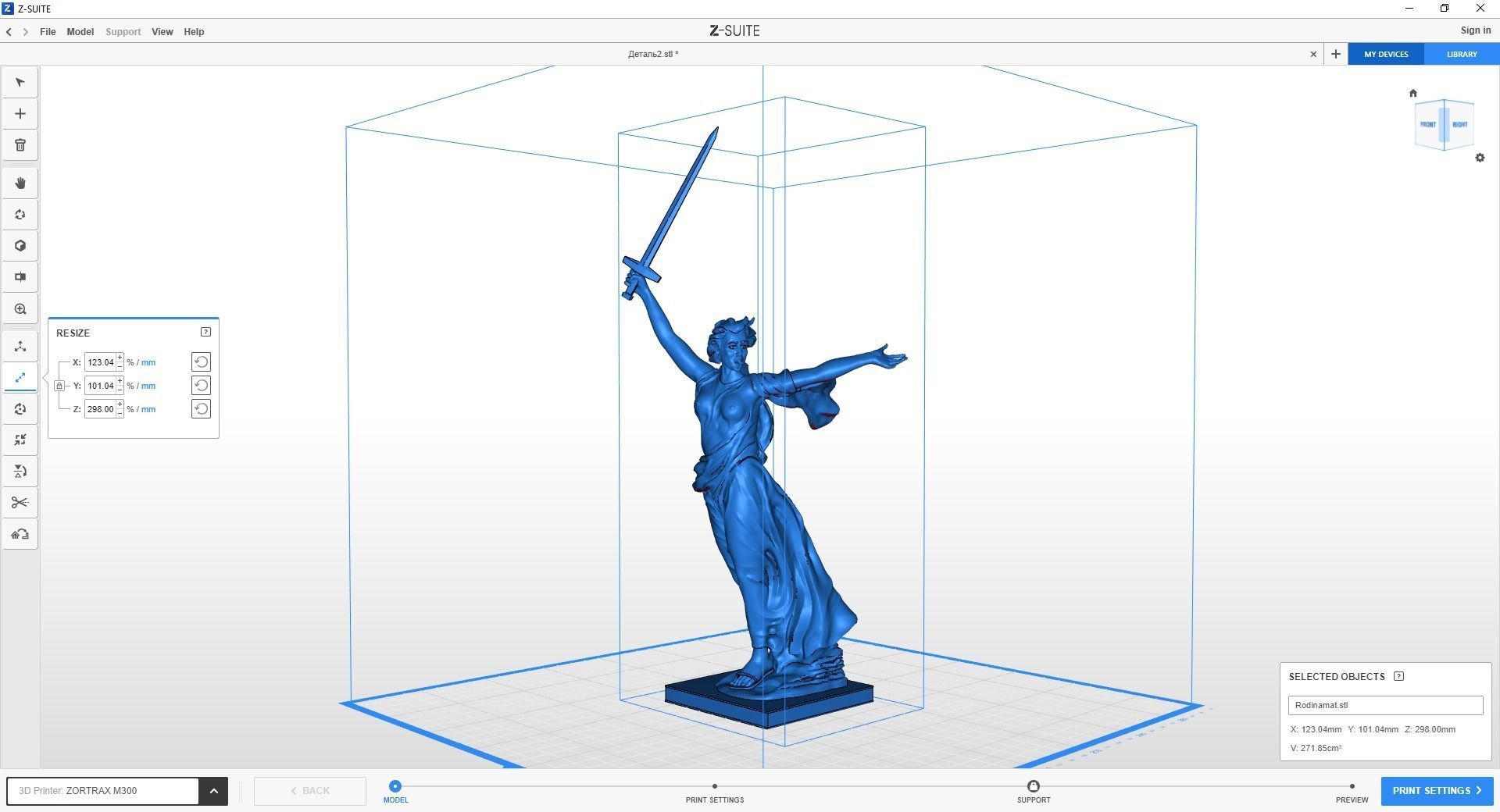Viewport: 1500px width, 812px height.
Task: Go to the Model workflow step
Action: (x=395, y=792)
